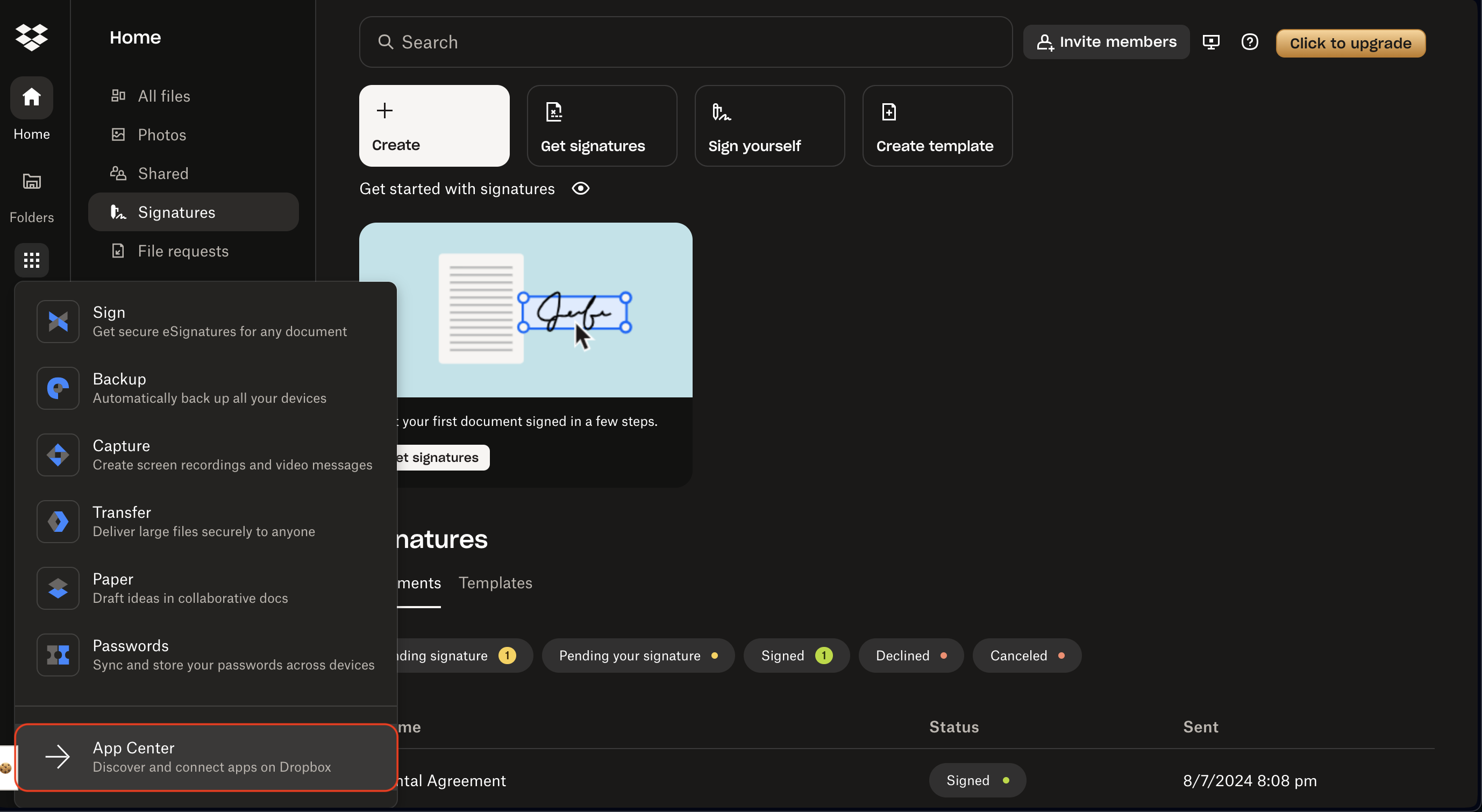Click the cookie icon at bottom left
1482x812 pixels.
pyautogui.click(x=6, y=768)
